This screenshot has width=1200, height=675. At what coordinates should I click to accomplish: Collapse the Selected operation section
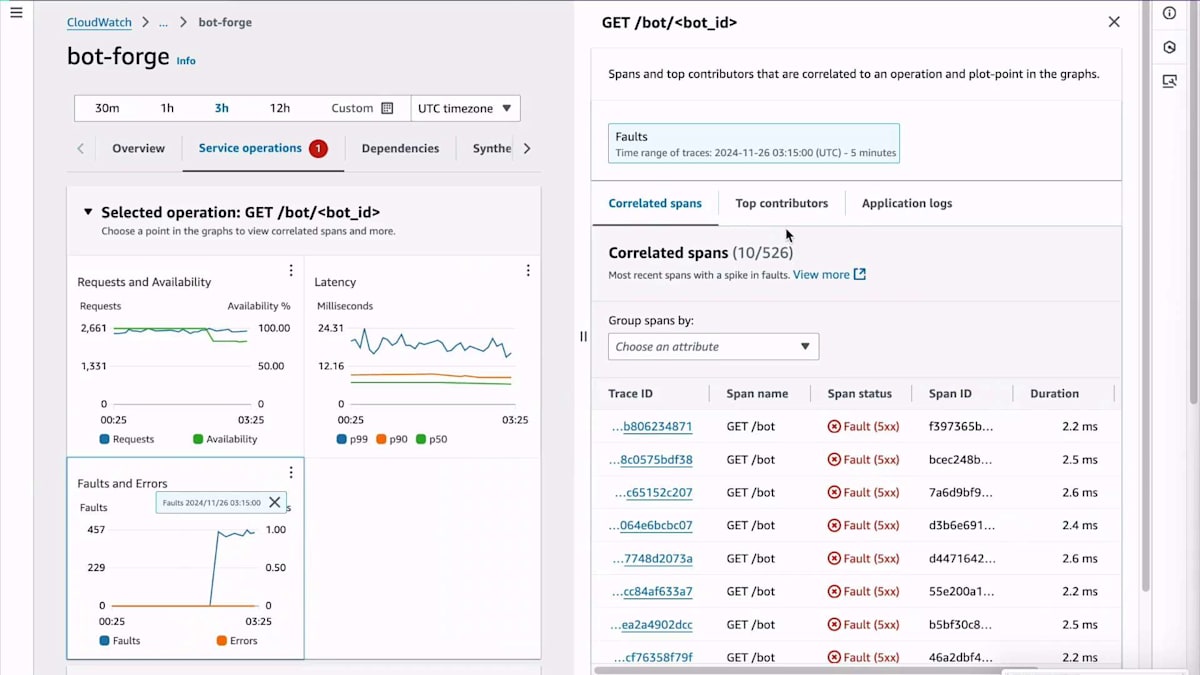[x=88, y=212]
